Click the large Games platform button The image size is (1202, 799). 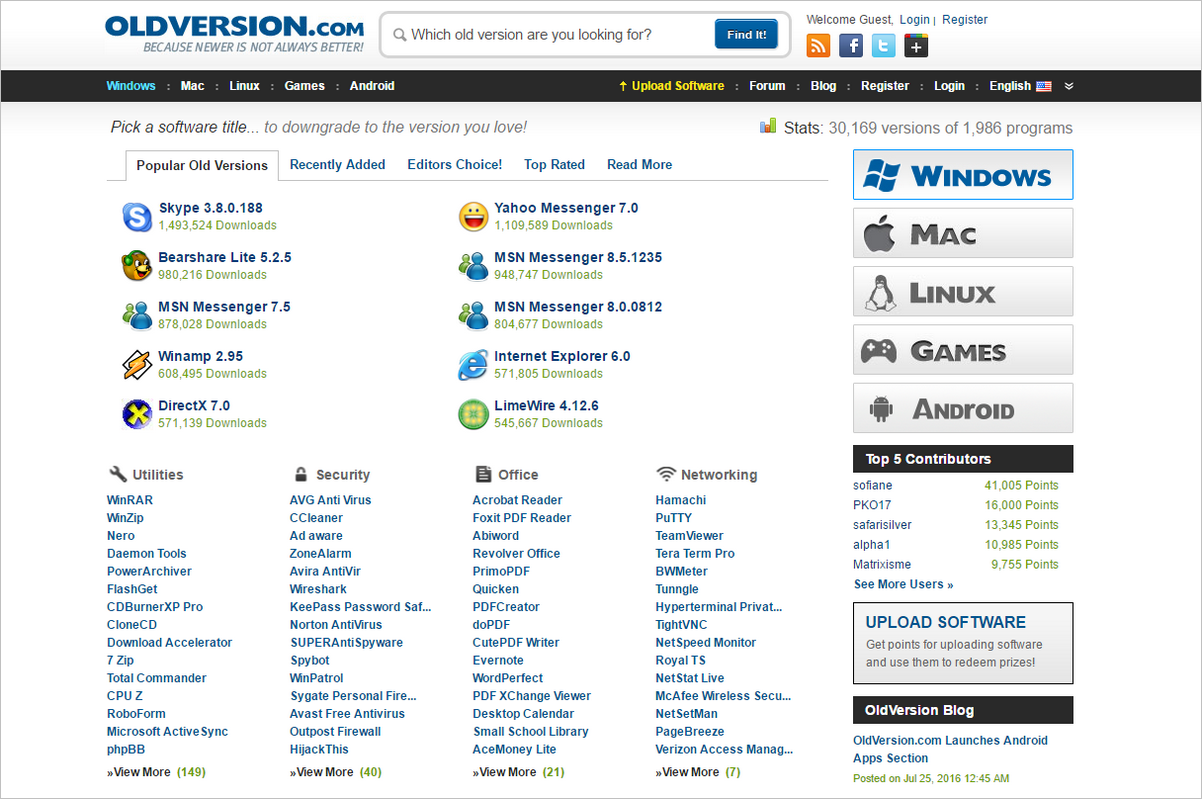click(x=963, y=350)
